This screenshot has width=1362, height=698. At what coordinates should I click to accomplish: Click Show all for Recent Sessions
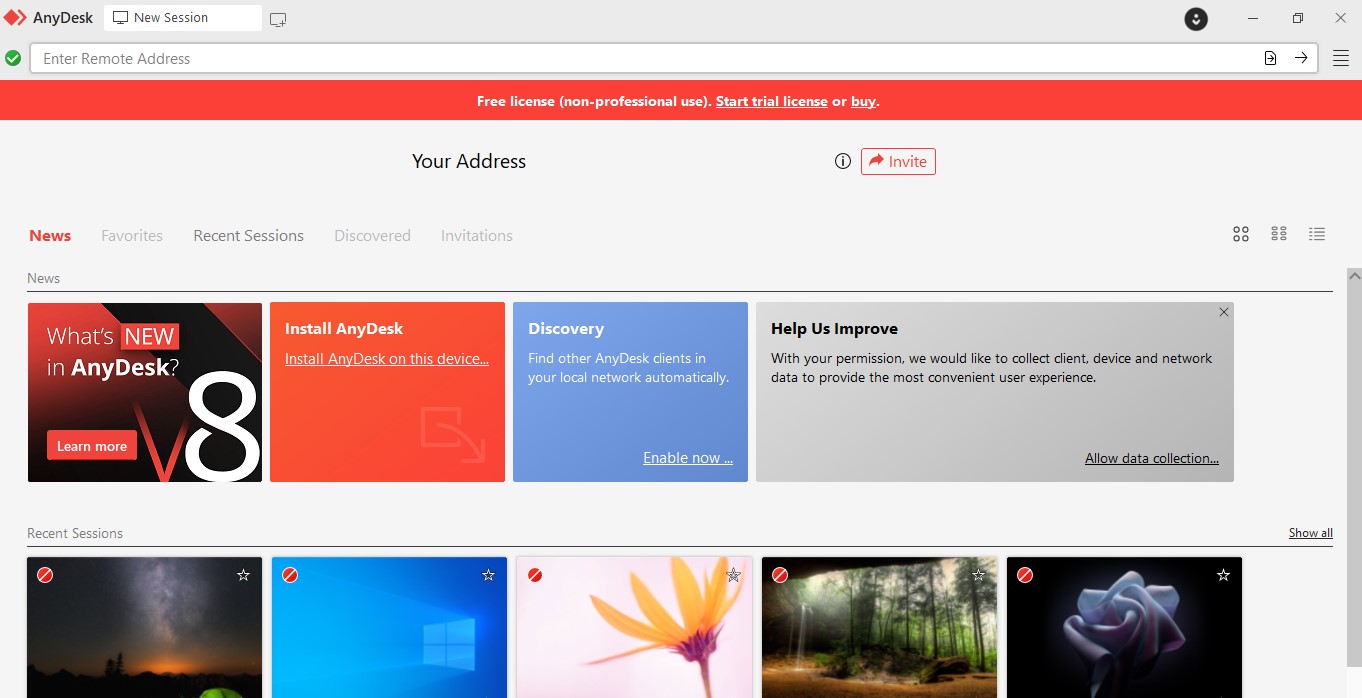pyautogui.click(x=1311, y=533)
